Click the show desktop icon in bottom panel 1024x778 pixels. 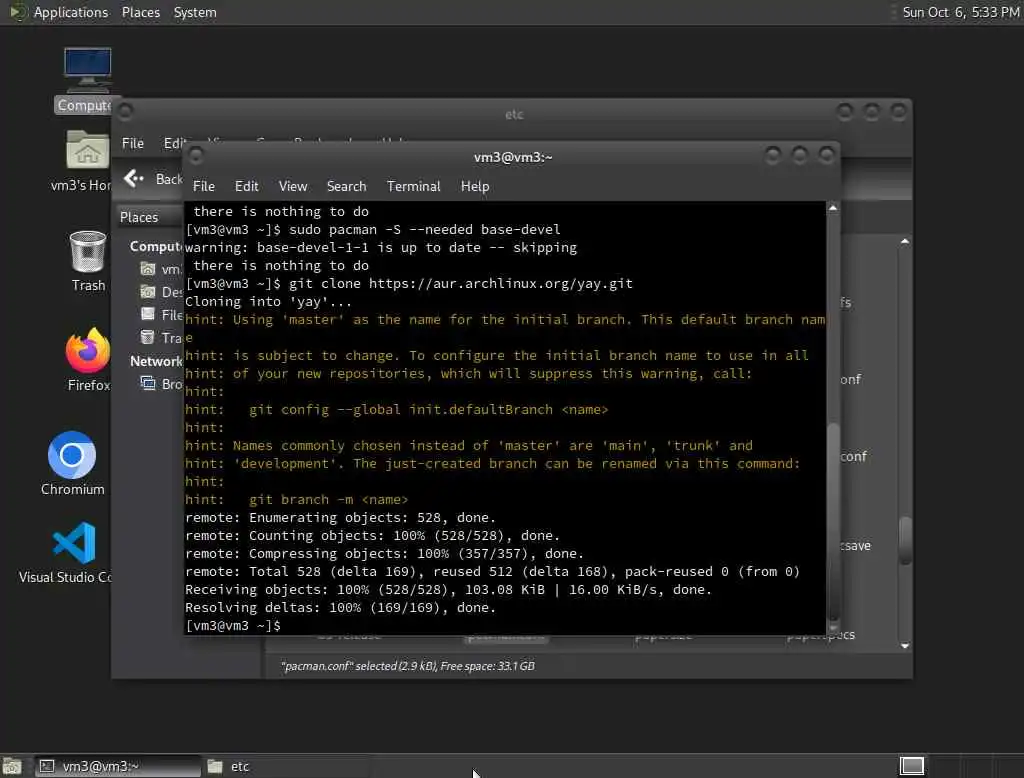12,766
